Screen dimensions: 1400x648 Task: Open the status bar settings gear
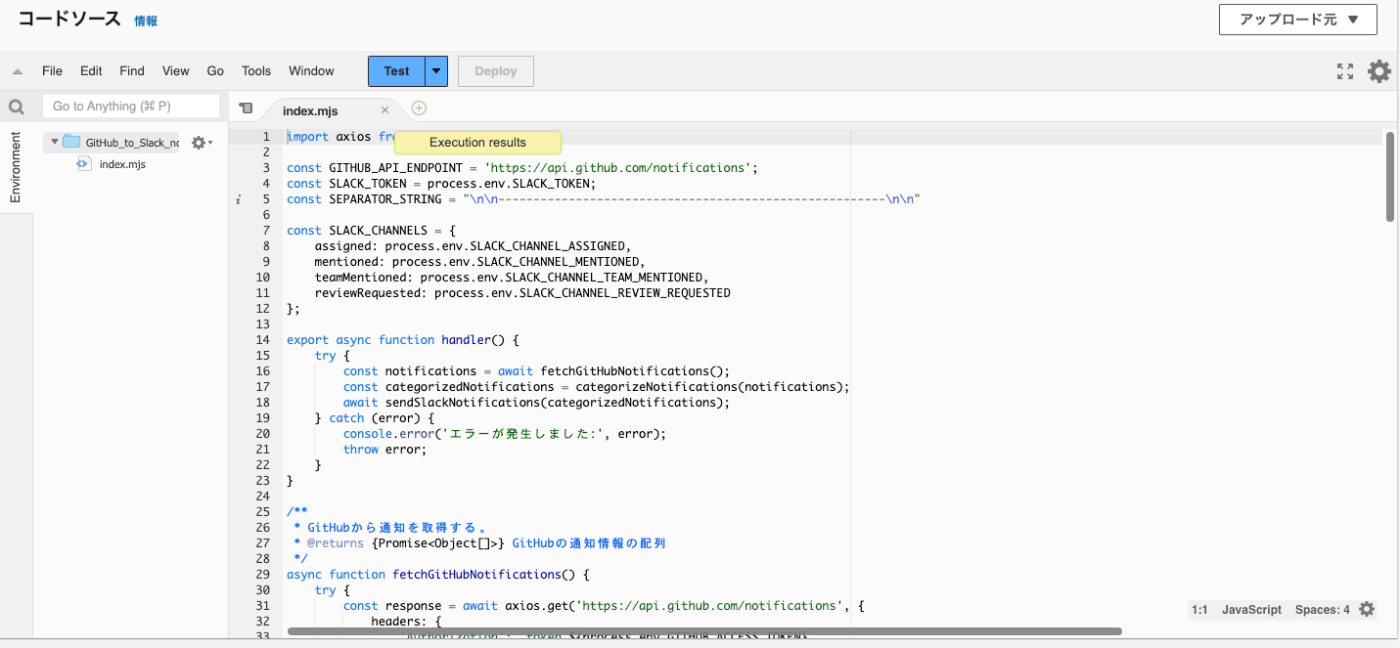pyautogui.click(x=1367, y=609)
